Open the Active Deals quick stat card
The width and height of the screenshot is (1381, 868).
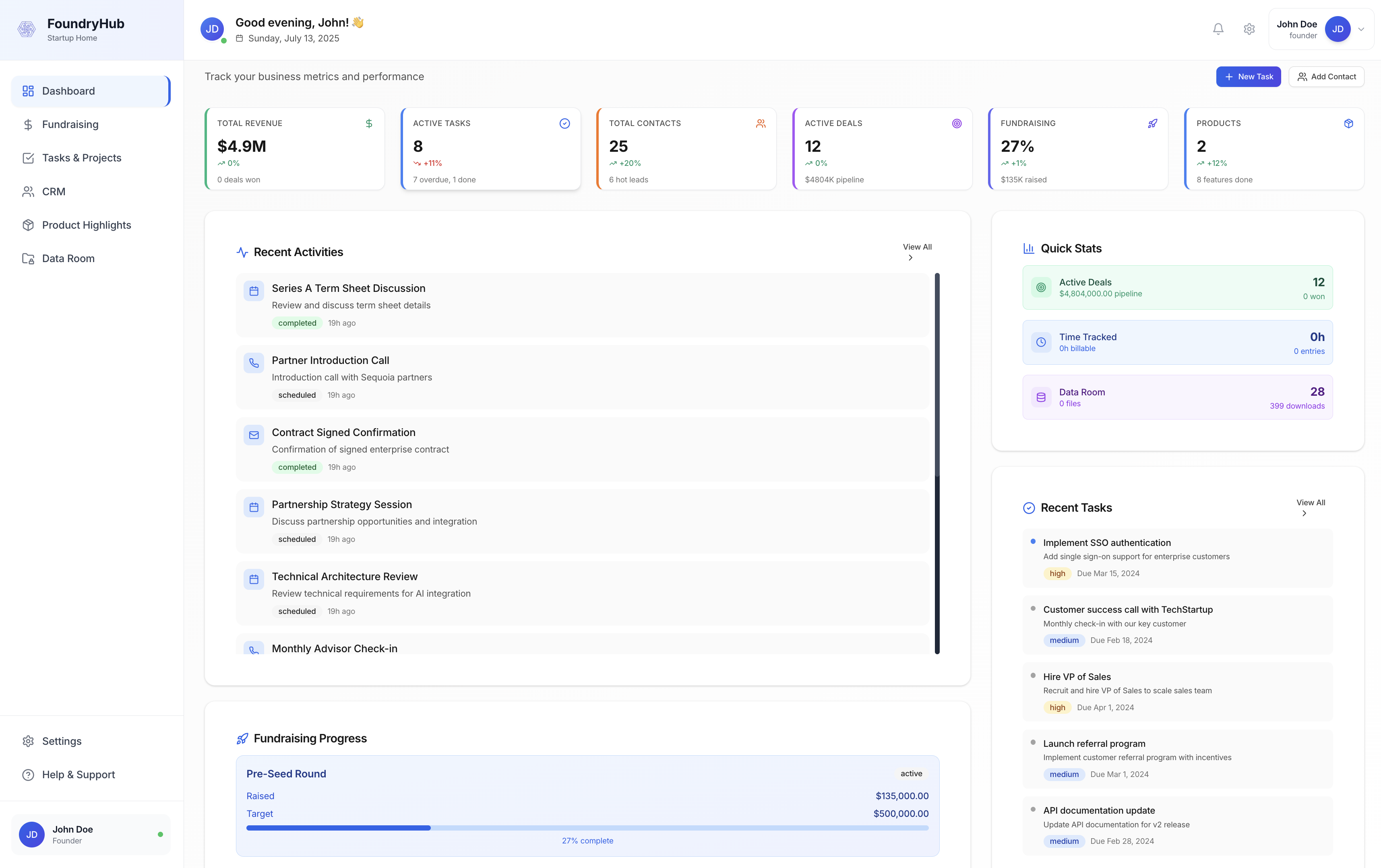[1177, 287]
